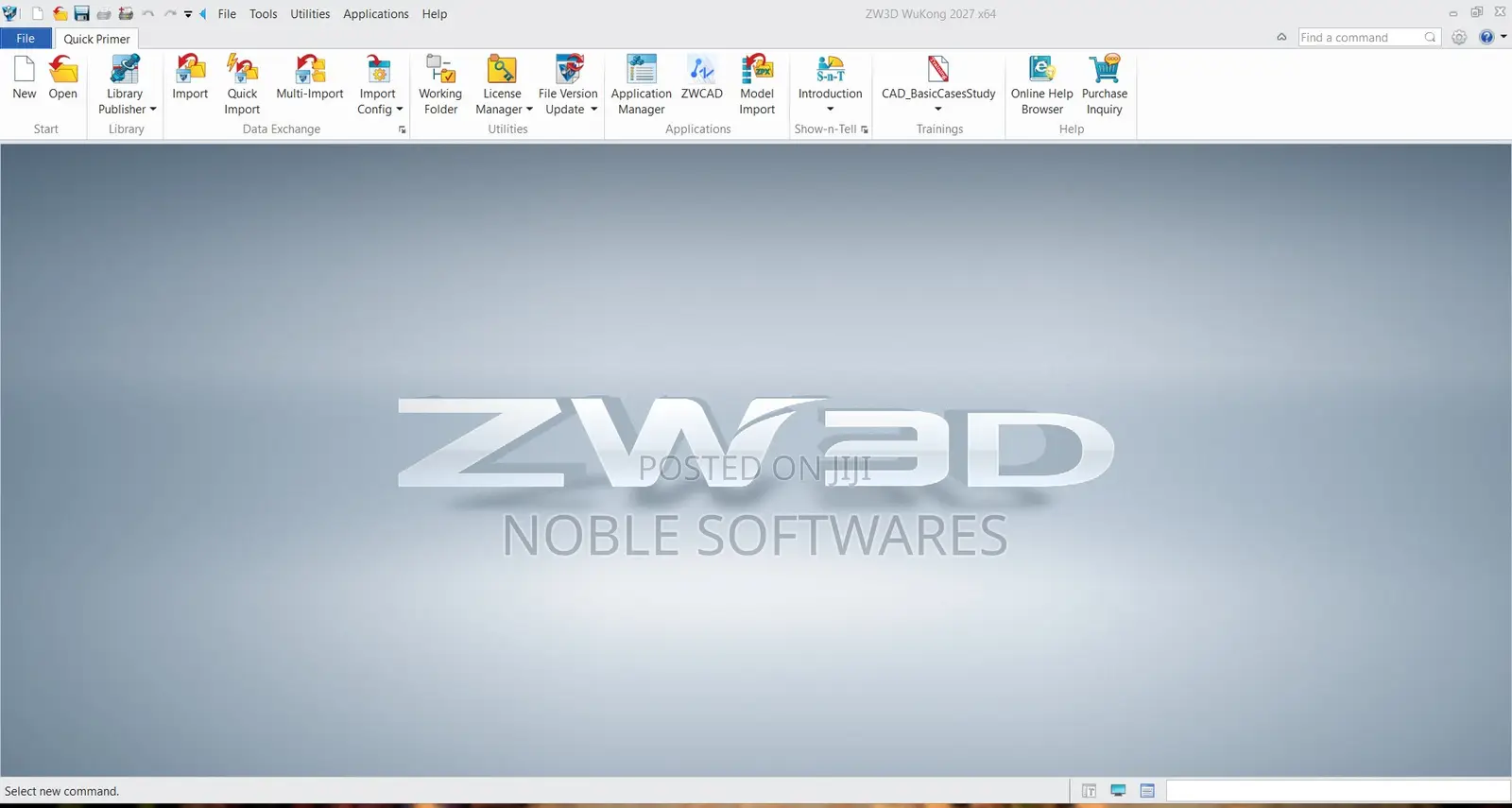Open the Show-n-Tell group dialog launcher
Screen dimensions: 1512x808
(865, 130)
